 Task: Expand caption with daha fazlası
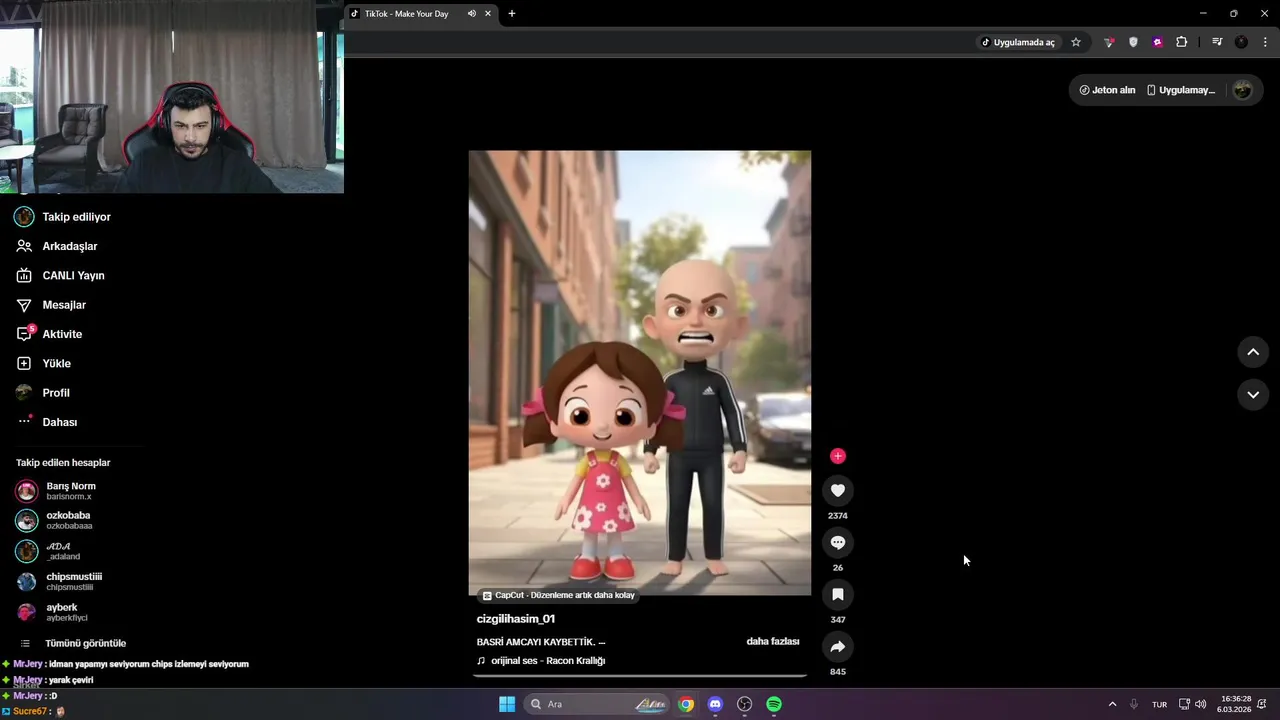click(773, 641)
